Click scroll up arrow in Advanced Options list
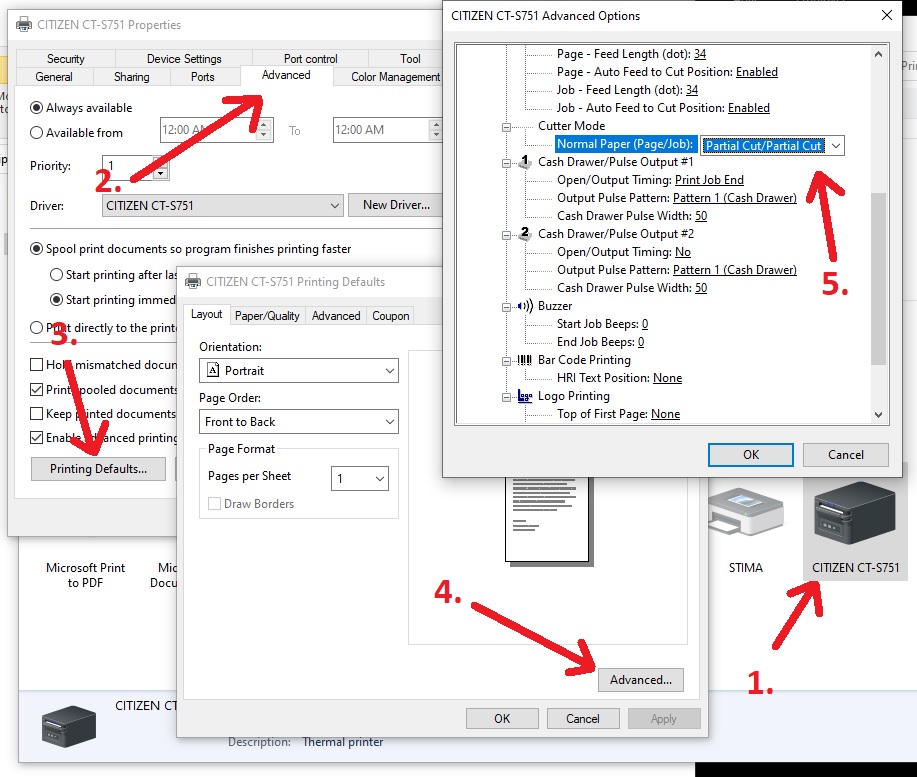 [x=878, y=54]
